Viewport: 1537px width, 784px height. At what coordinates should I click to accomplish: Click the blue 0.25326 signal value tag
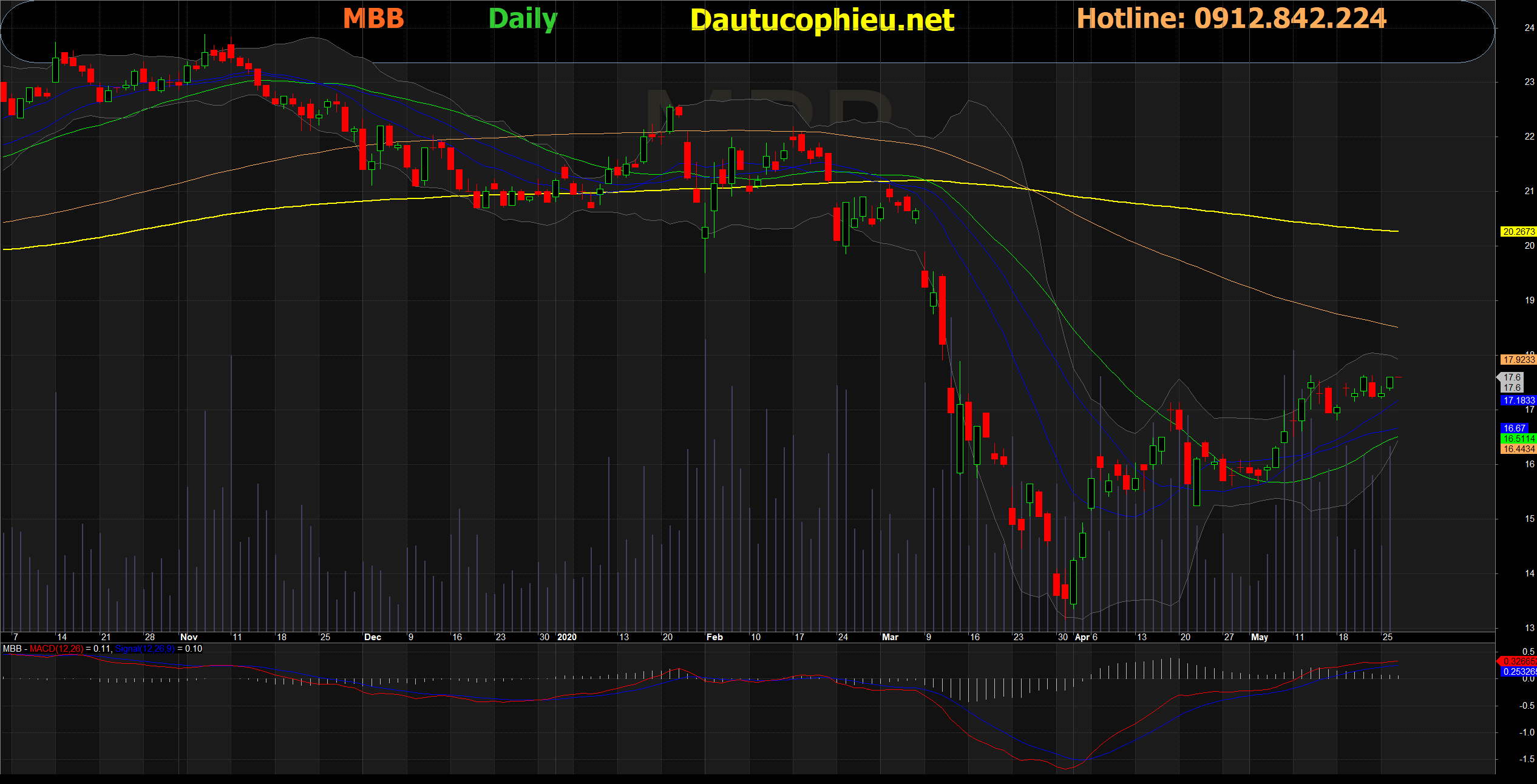coord(1519,672)
